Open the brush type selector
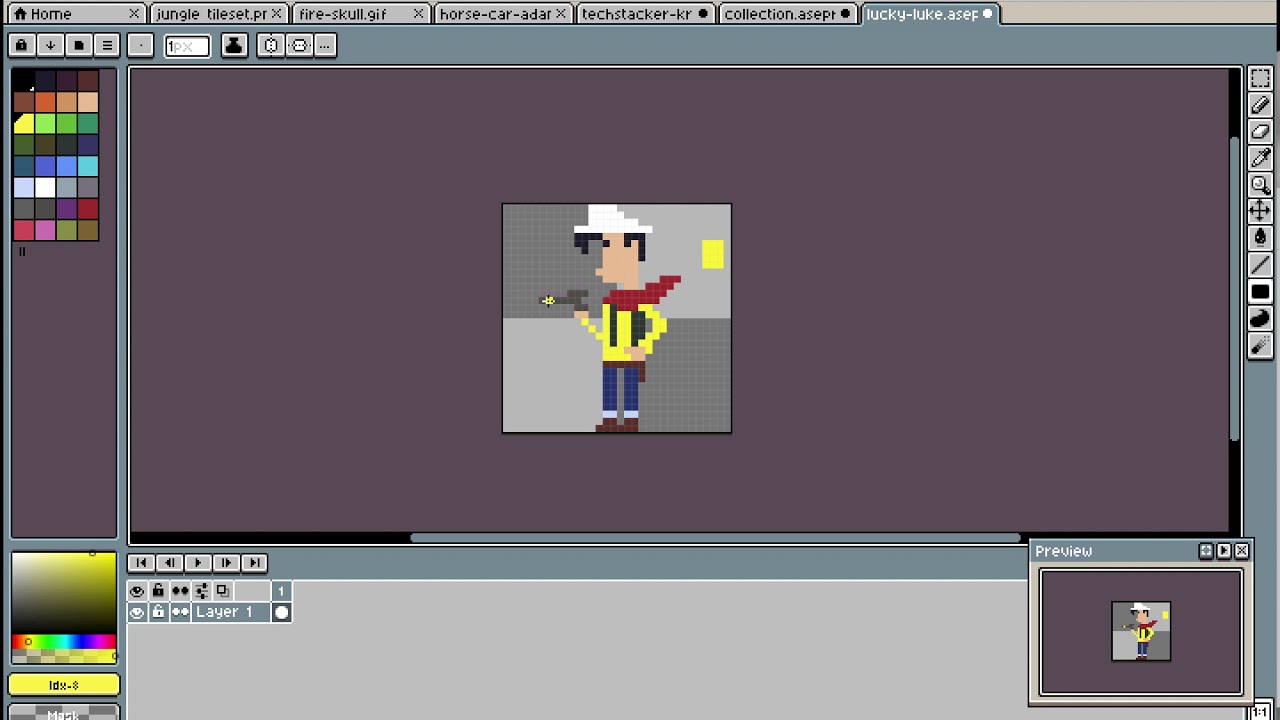 141,45
